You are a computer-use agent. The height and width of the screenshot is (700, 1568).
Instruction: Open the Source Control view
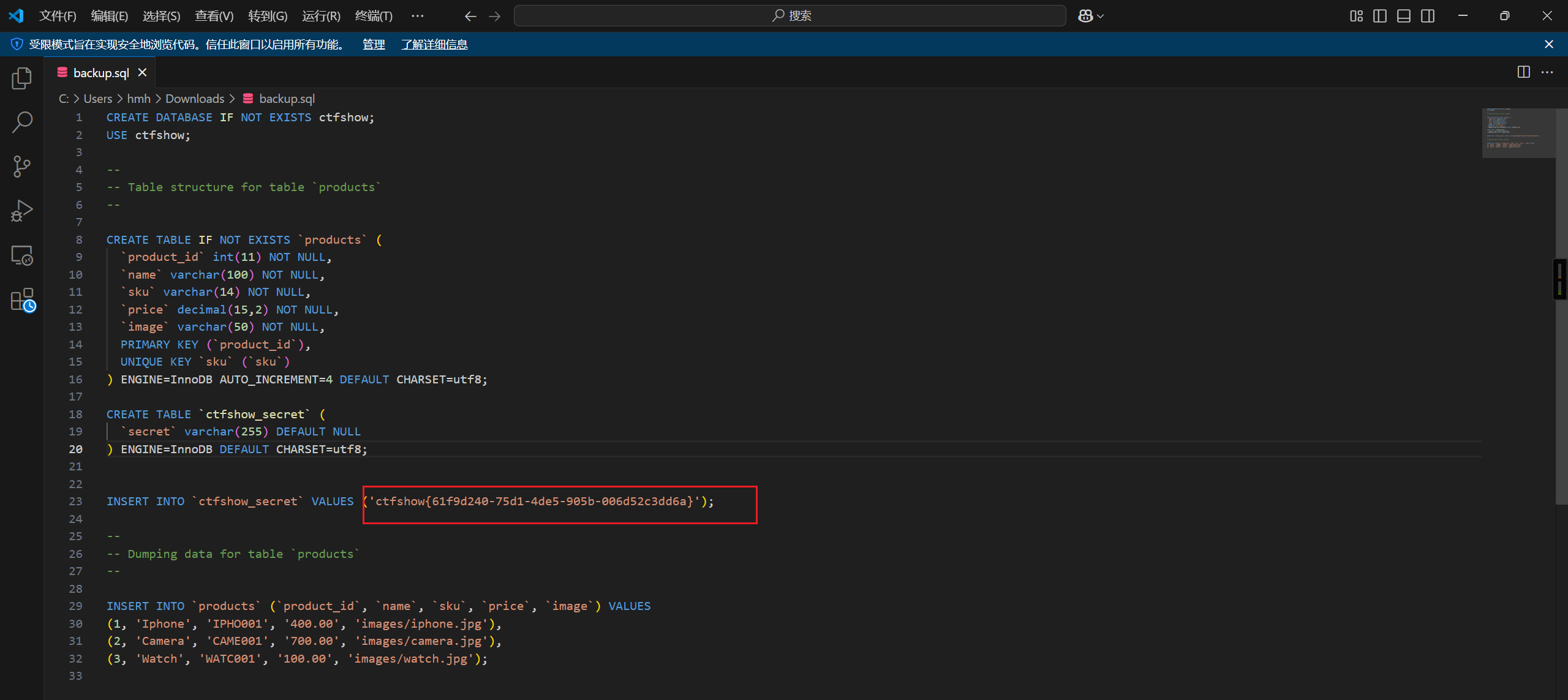22,167
